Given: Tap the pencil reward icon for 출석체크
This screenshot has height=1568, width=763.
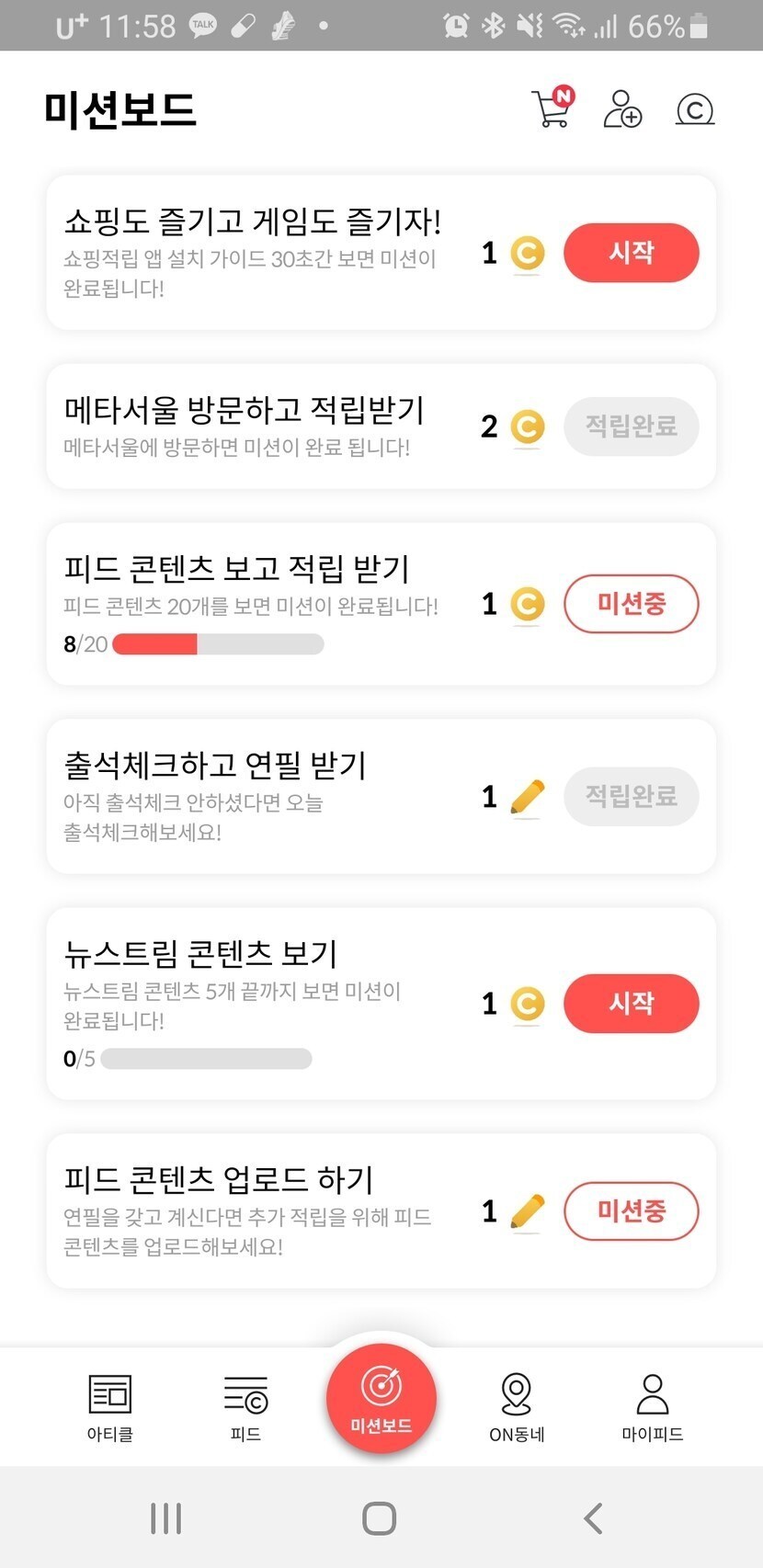Looking at the screenshot, I should click(527, 797).
